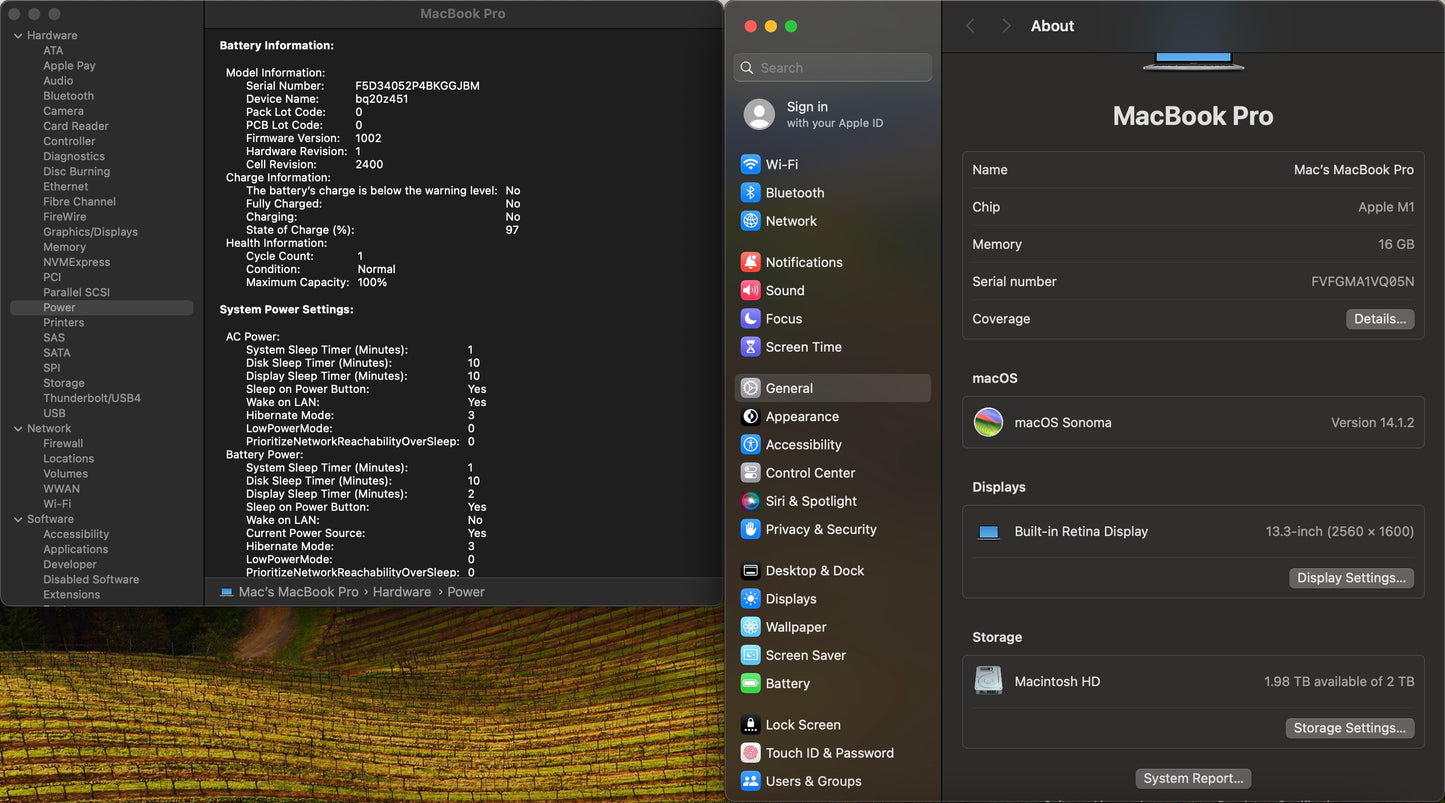
Task: Select Storage in System Information sidebar
Action: coord(63,383)
